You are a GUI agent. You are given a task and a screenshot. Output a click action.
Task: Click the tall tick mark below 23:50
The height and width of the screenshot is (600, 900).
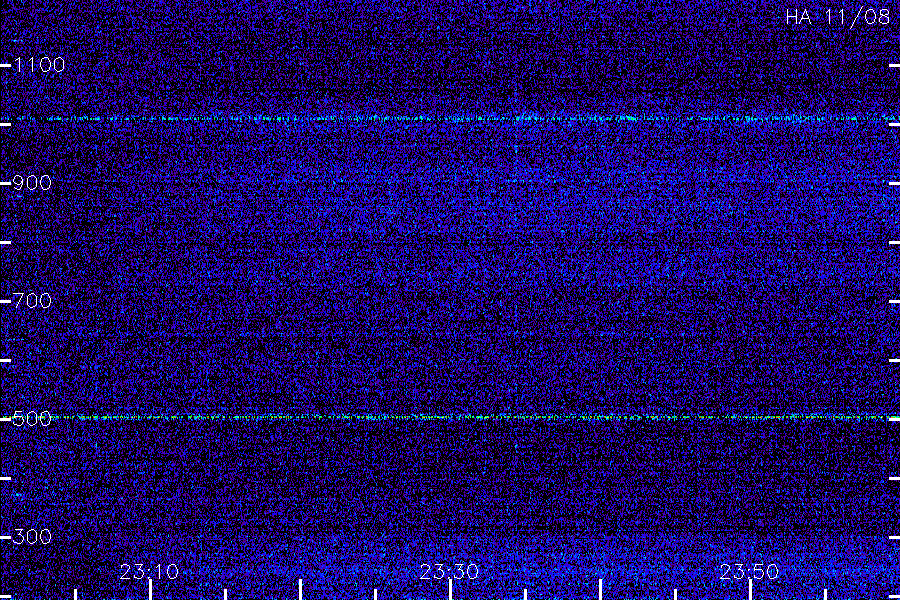click(x=750, y=590)
